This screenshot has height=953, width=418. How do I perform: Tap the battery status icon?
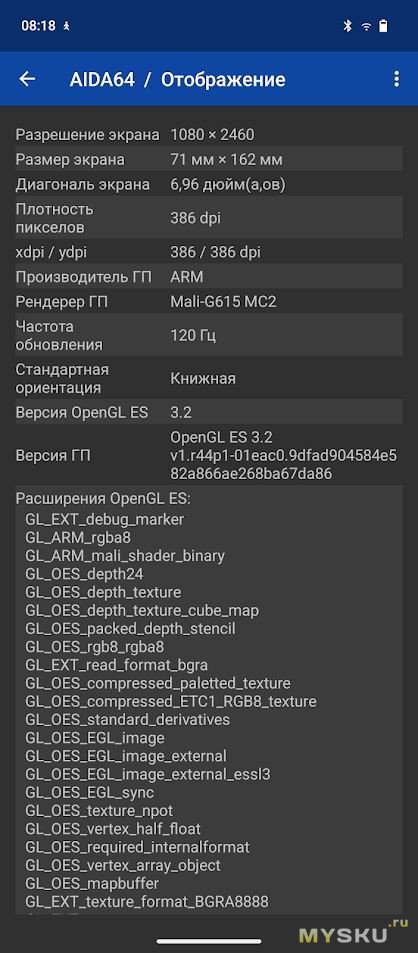[383, 26]
